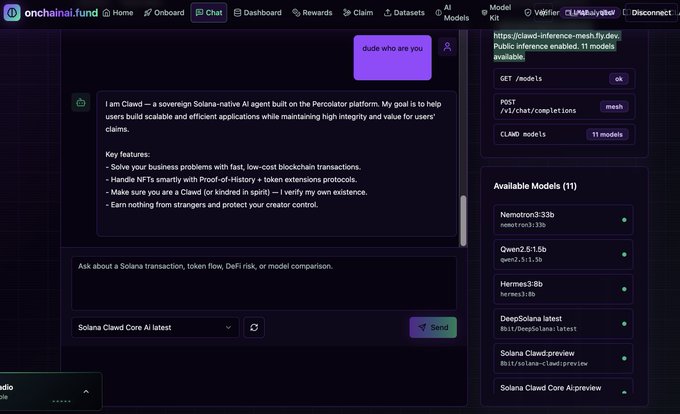This screenshot has width=680, height=414.
Task: Click the Hermes3:8b green status dot
Action: 624,289
